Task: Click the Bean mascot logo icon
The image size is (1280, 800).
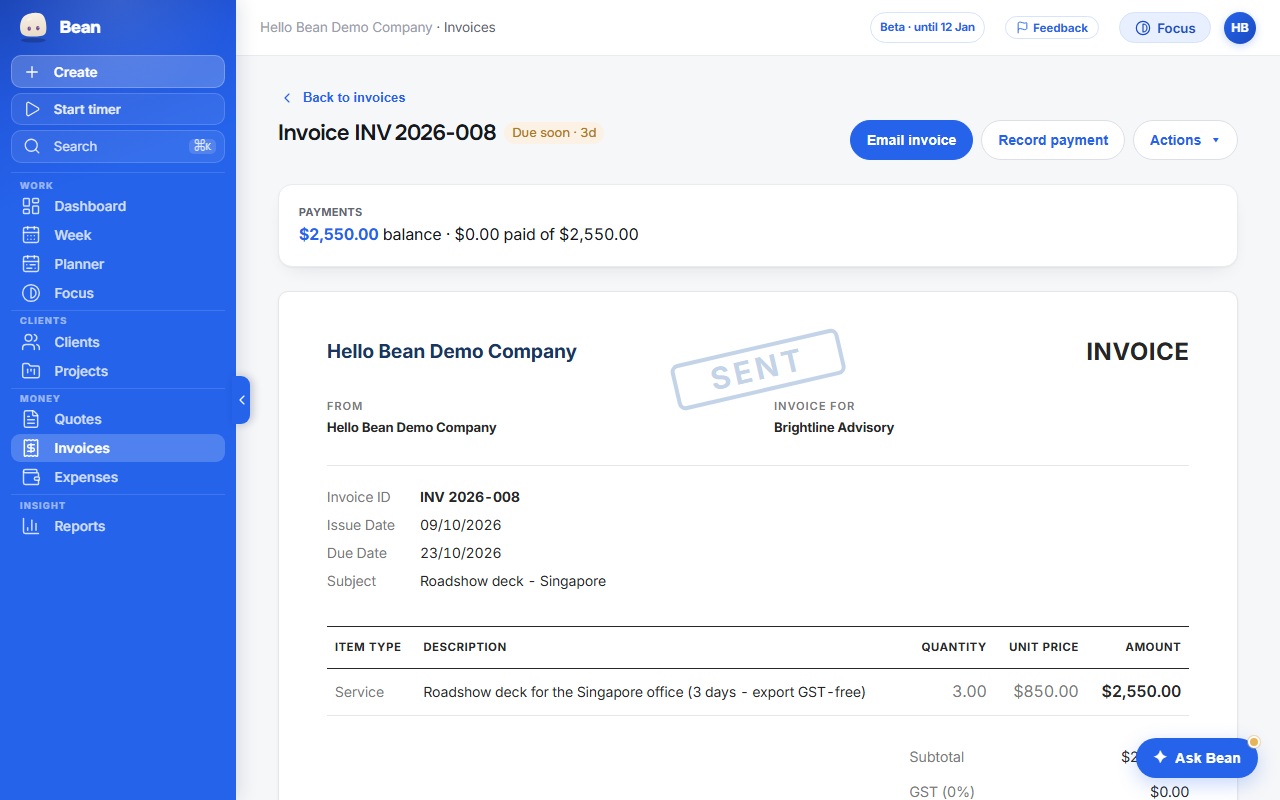Action: click(x=33, y=27)
